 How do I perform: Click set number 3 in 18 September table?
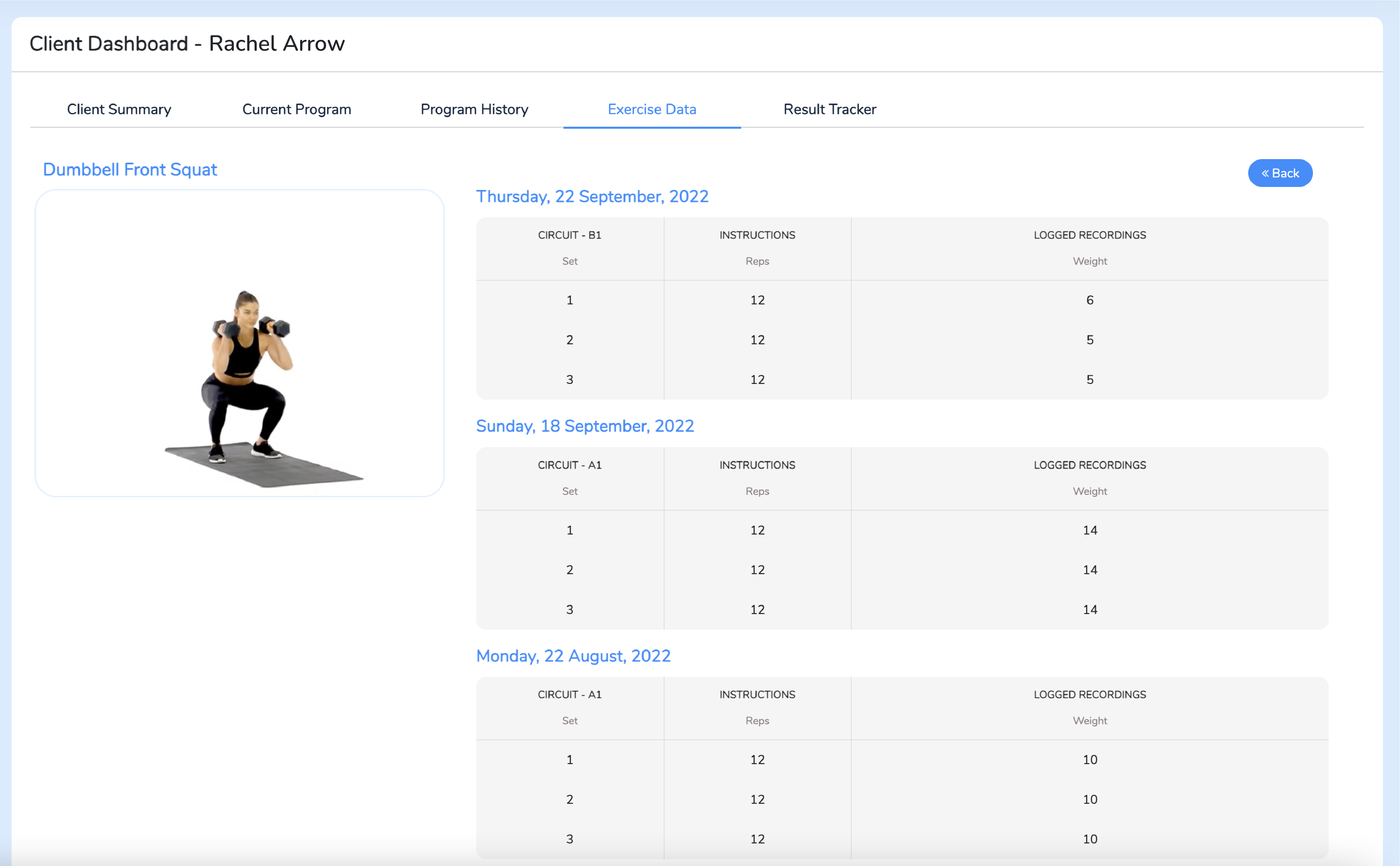(569, 610)
